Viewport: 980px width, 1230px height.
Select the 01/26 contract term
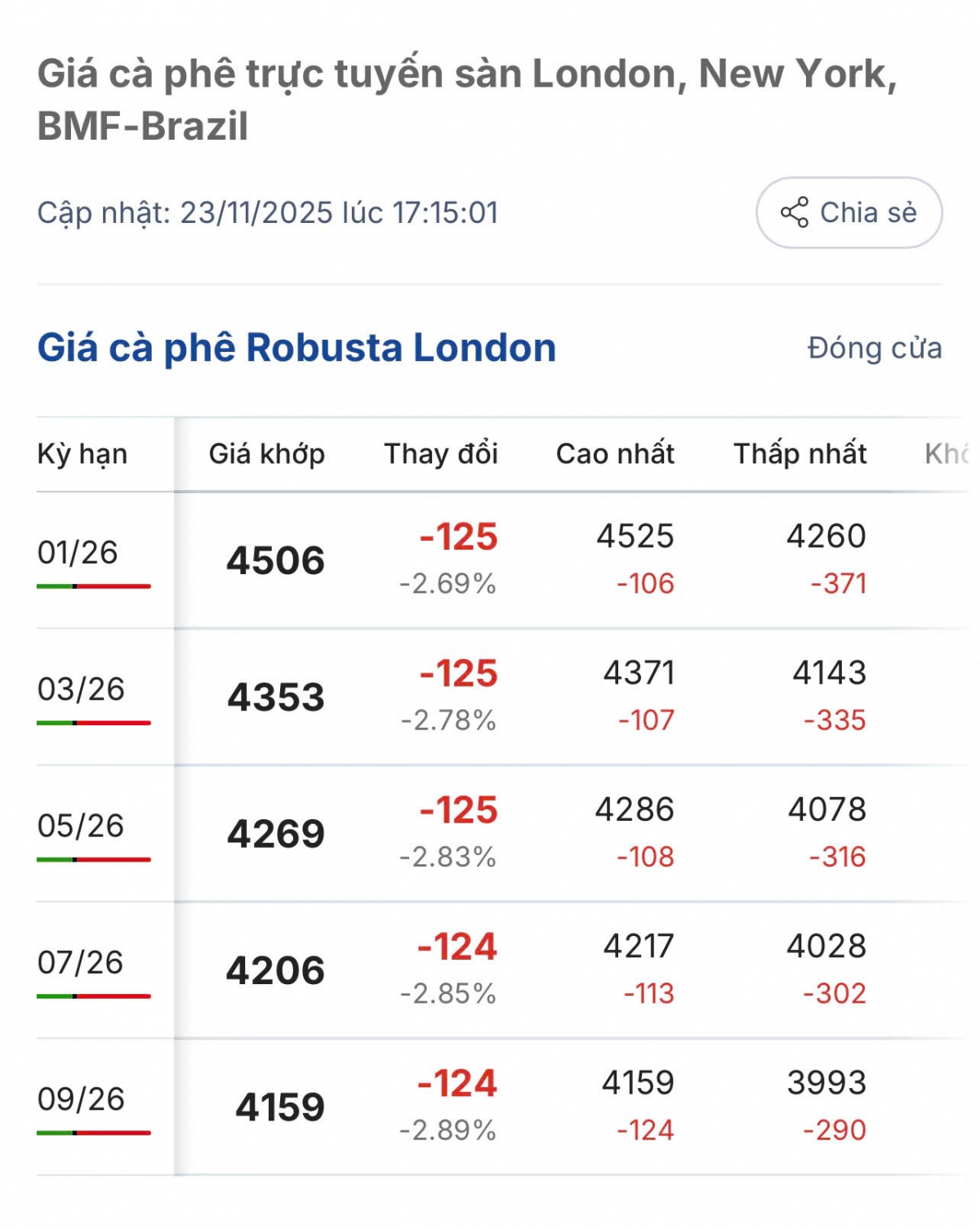(78, 553)
